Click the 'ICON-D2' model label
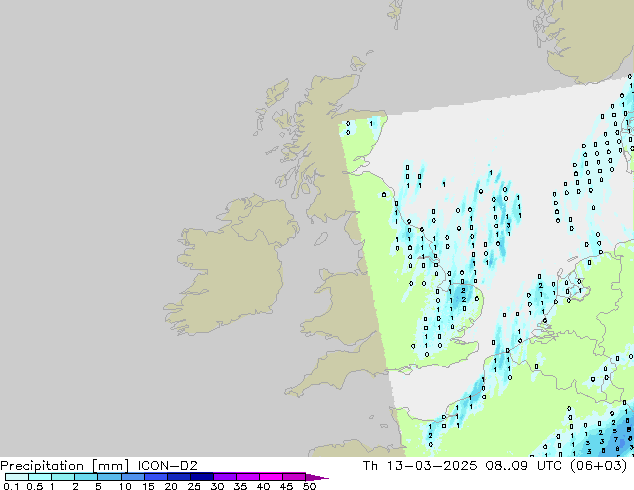Viewport: 634px width, 490px height. (167, 466)
